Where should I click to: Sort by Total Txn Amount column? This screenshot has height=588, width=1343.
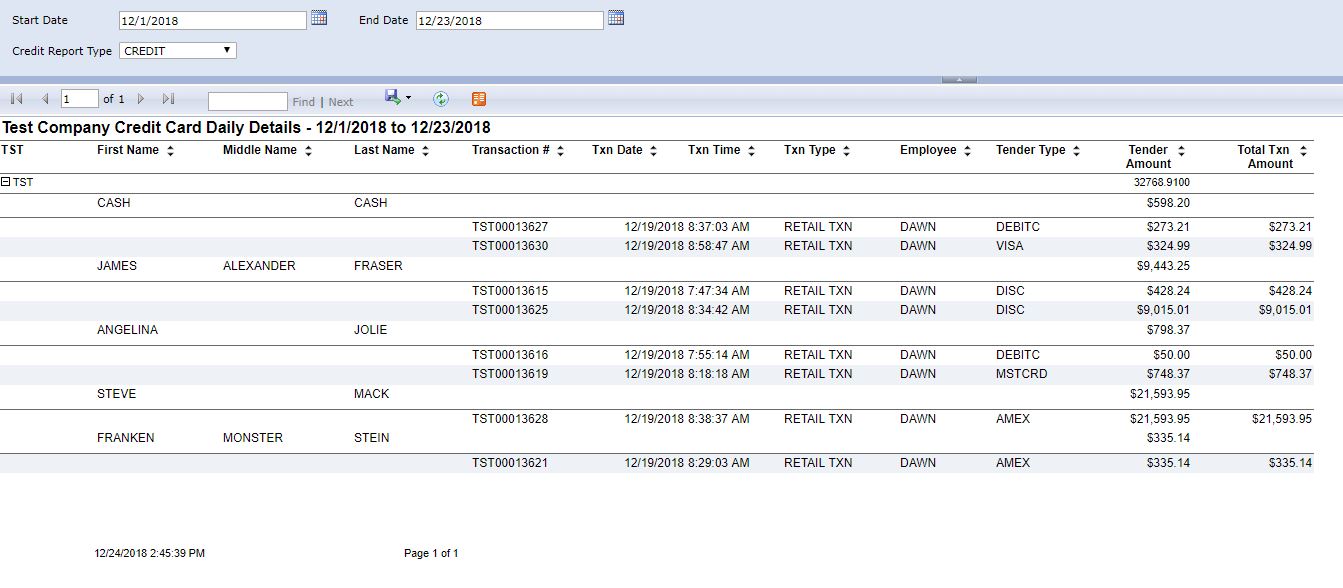pos(1304,151)
